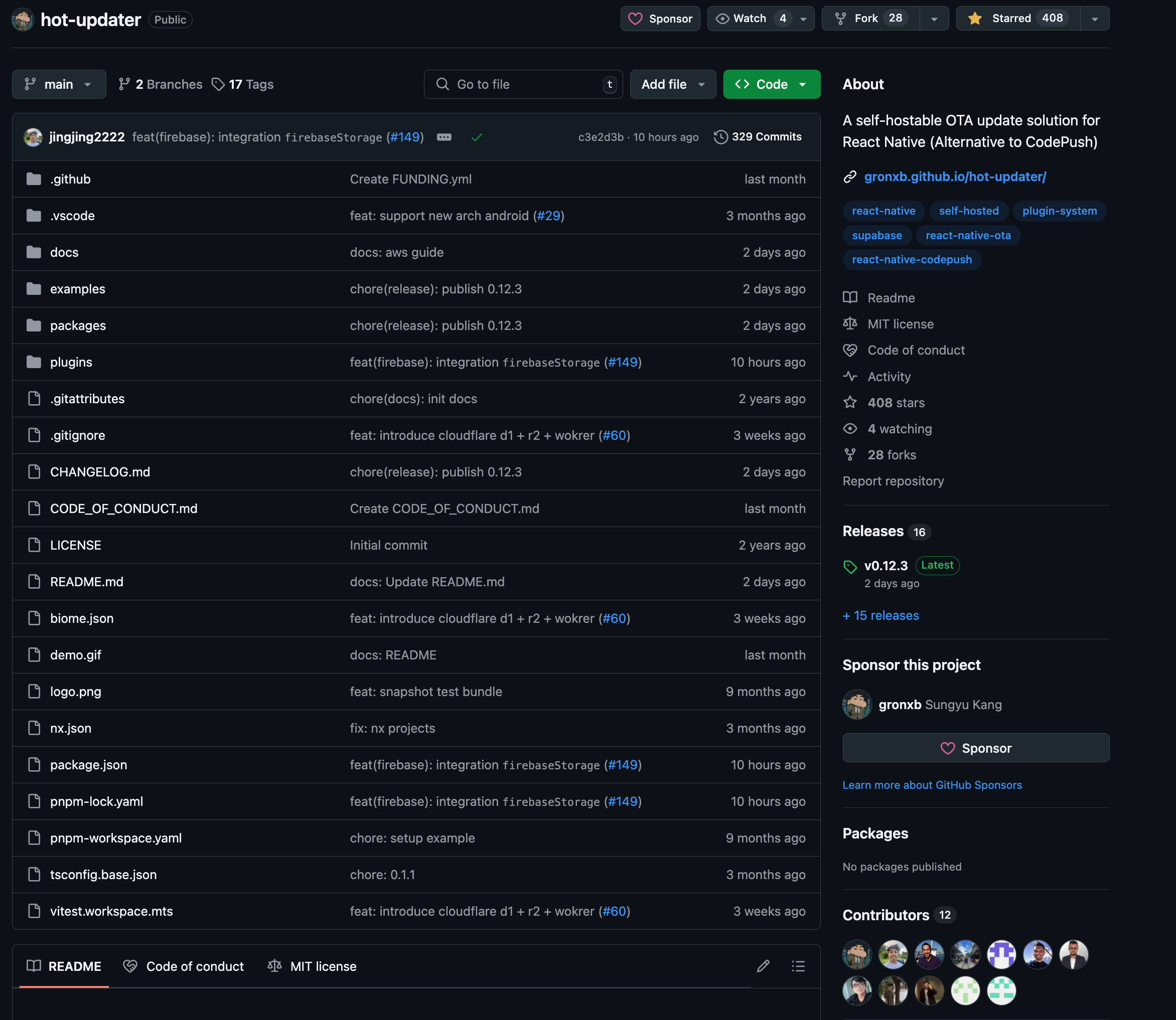The height and width of the screenshot is (1020, 1176).
Task: Open the v0.12.3 release tag icon
Action: tap(850, 566)
